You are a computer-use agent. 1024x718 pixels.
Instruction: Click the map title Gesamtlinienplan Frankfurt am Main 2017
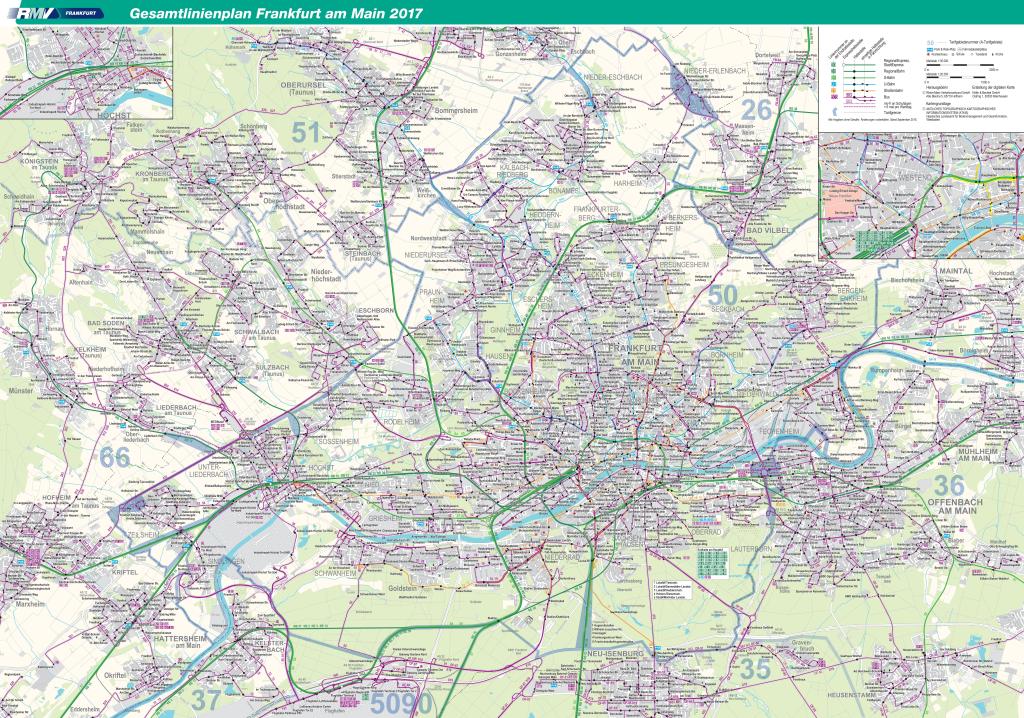(x=269, y=14)
